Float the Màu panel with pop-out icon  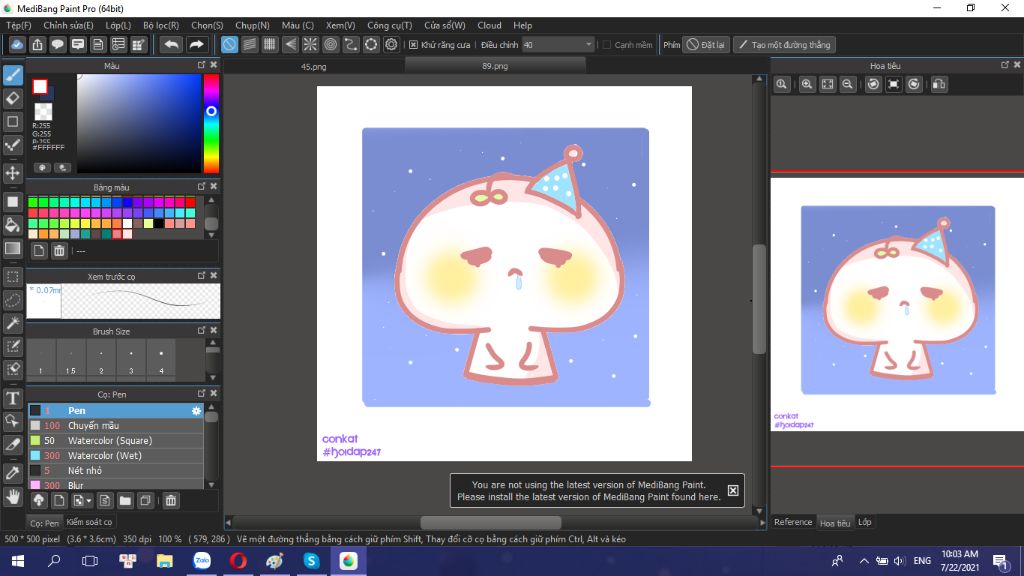[x=201, y=65]
